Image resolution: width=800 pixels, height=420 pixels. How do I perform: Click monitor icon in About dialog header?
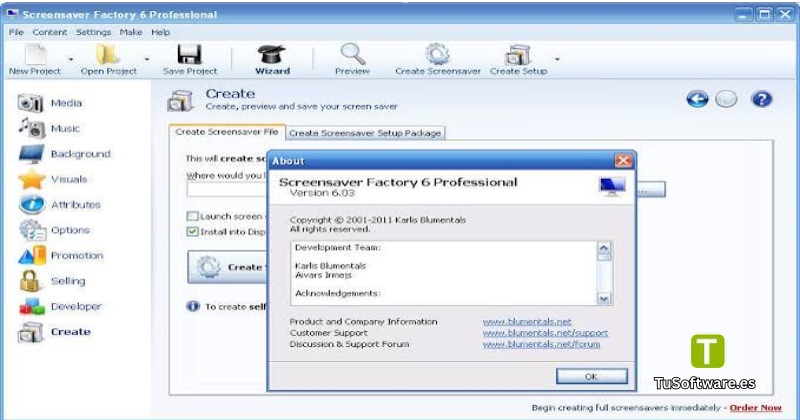click(x=612, y=187)
